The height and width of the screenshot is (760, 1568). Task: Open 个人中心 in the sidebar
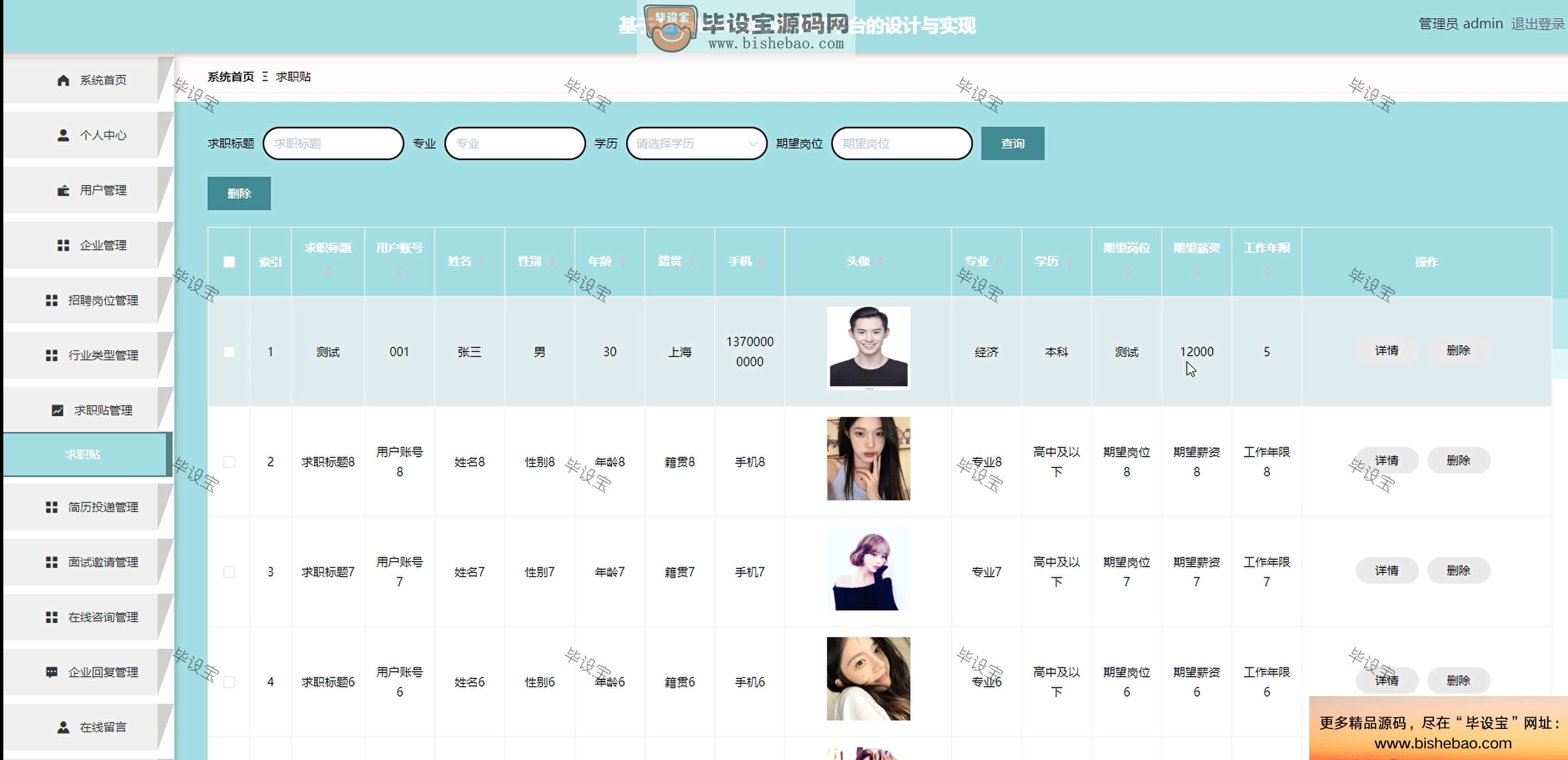tap(88, 135)
